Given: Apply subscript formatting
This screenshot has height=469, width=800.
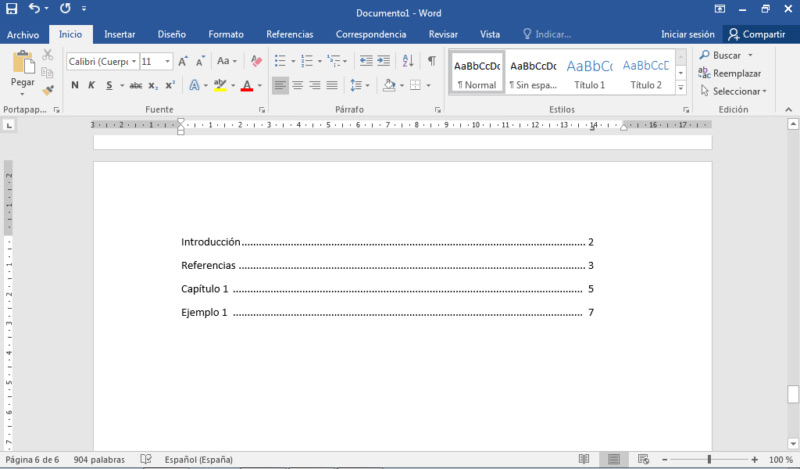Looking at the screenshot, I should point(153,85).
